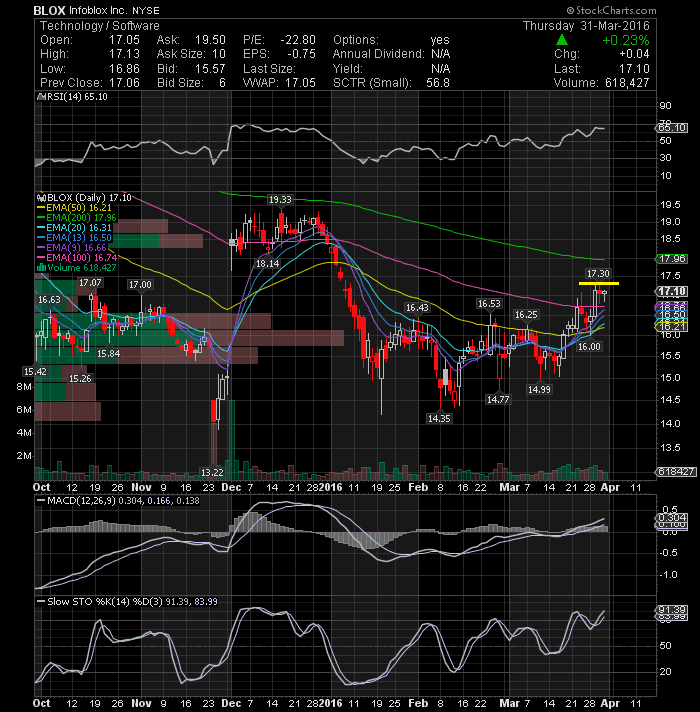
Task: Click the Low value 16.86
Action: click(x=124, y=69)
